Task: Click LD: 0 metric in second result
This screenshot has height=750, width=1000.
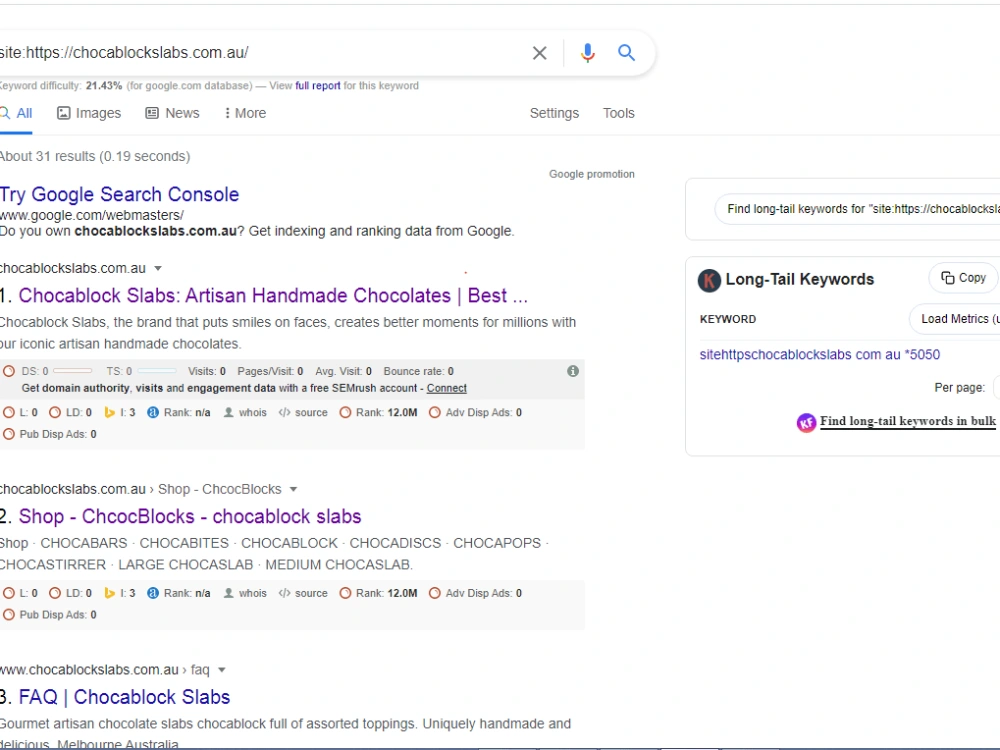Action: [x=70, y=593]
